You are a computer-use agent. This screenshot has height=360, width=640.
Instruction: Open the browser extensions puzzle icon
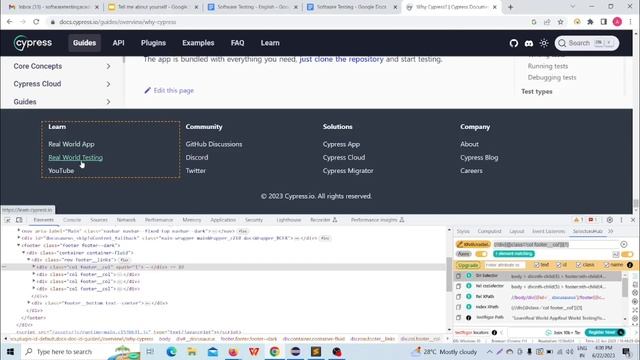point(590,22)
